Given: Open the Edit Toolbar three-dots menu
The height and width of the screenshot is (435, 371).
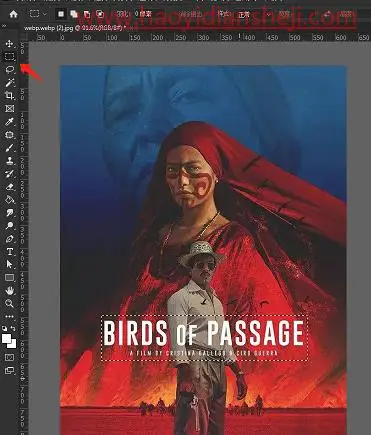Looking at the screenshot, I should coord(9,316).
